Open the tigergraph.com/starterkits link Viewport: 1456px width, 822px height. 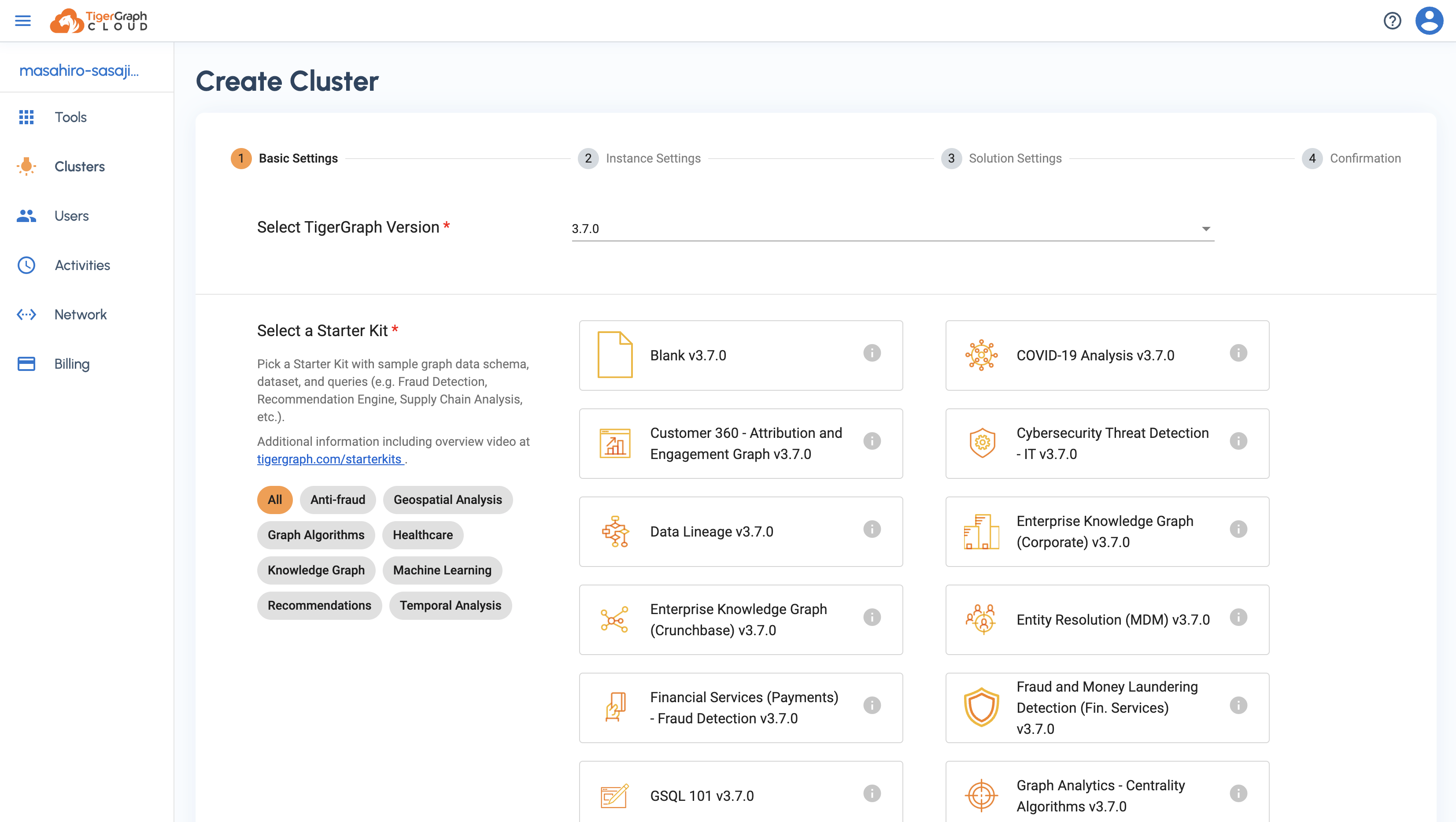pos(329,459)
